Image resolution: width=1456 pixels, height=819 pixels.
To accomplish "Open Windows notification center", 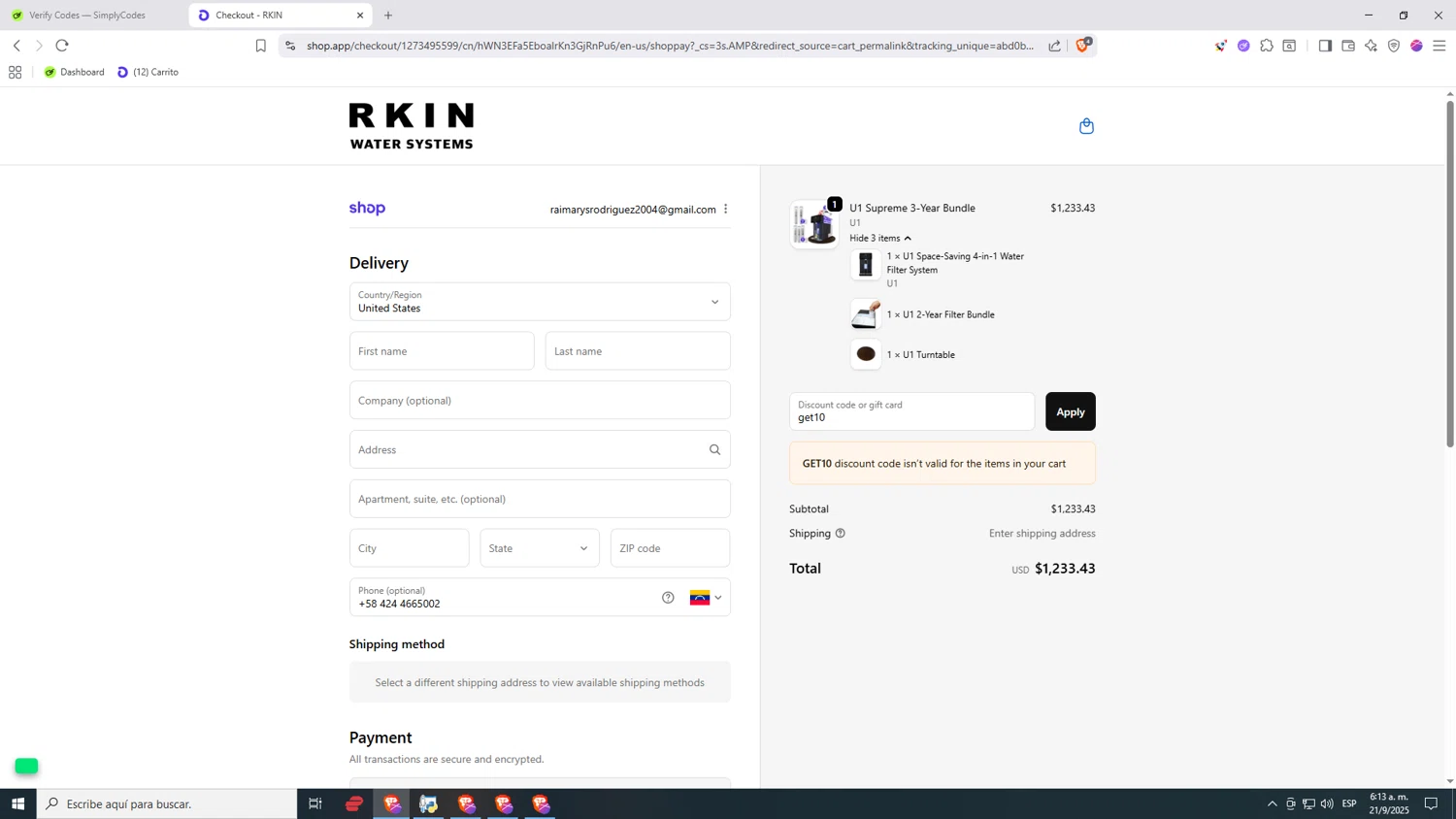I will [x=1431, y=803].
